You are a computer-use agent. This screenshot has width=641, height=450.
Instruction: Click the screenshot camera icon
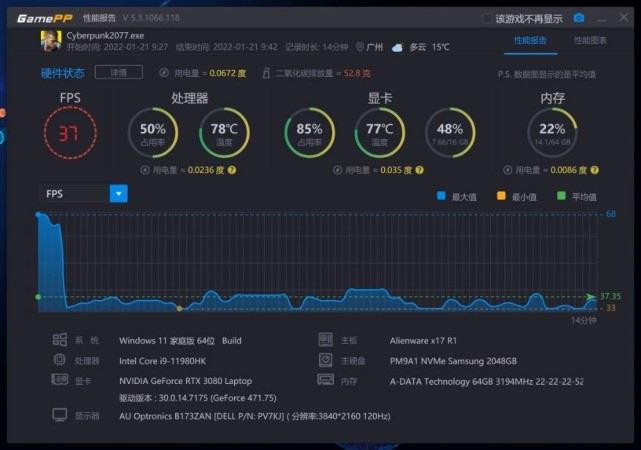(x=579, y=18)
